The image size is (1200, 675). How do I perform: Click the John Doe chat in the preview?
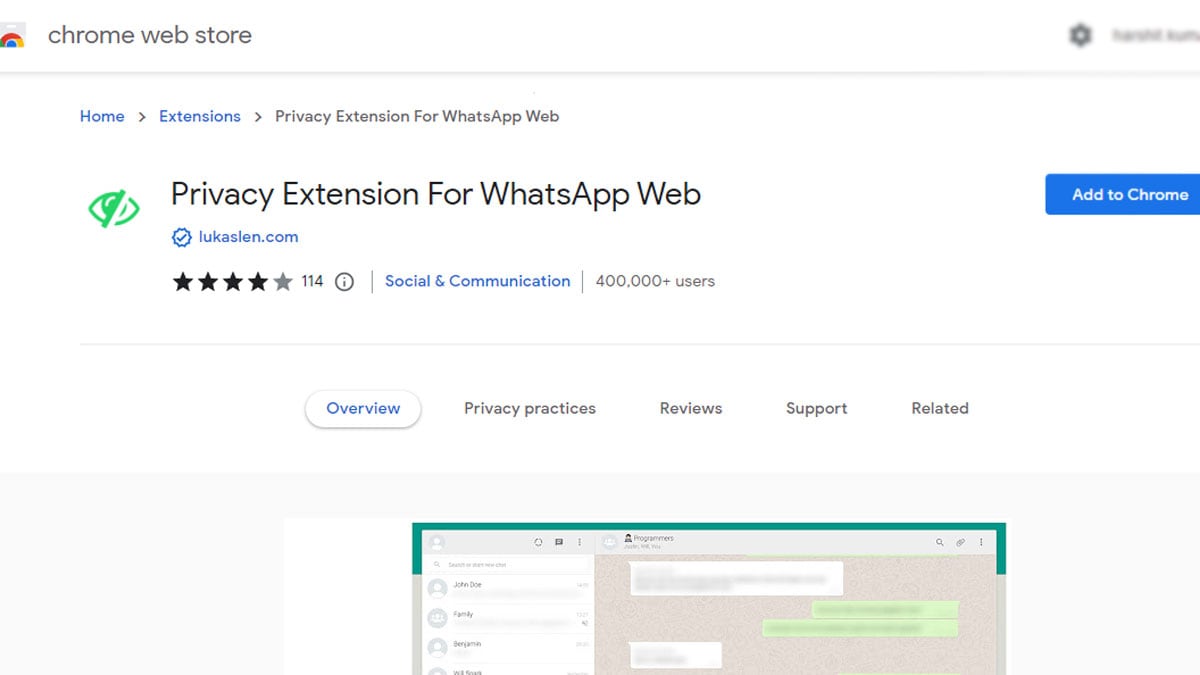click(x=507, y=587)
